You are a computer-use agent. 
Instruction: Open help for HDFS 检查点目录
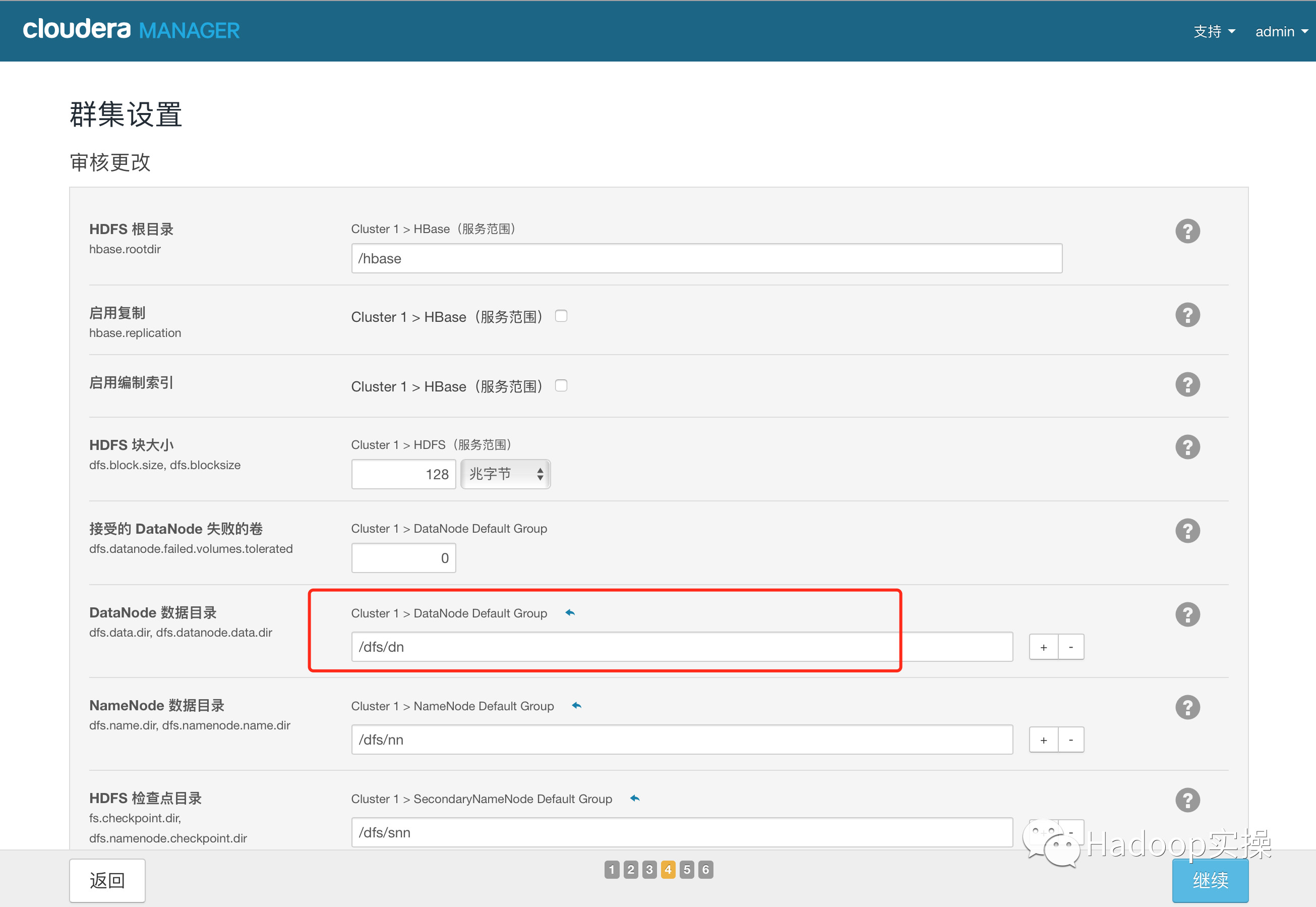[1187, 800]
